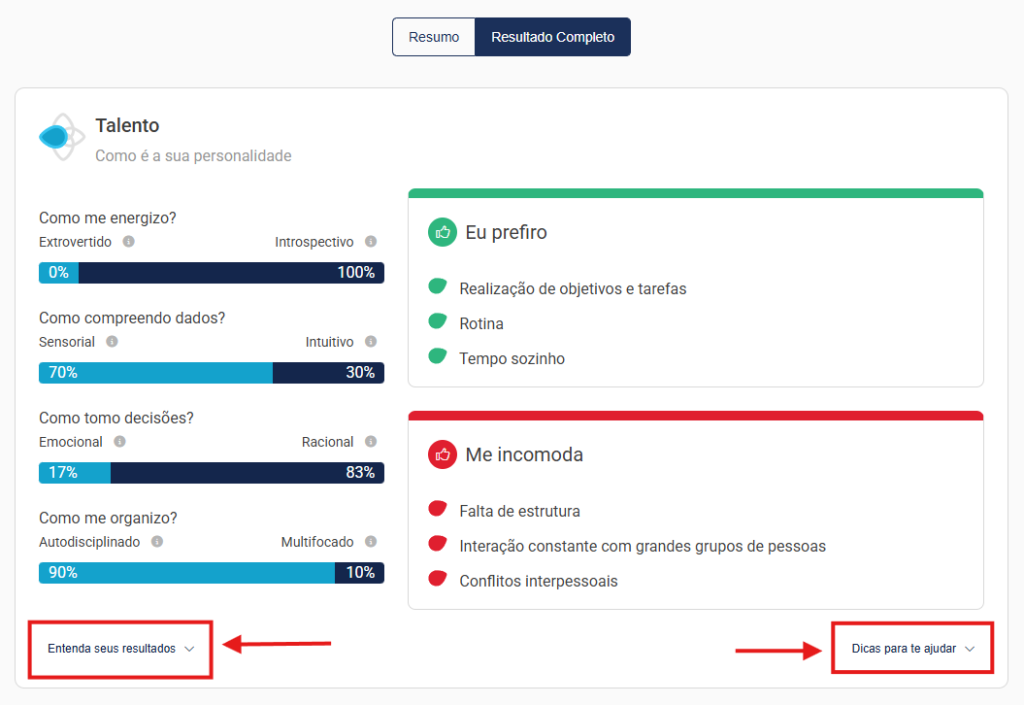The image size is (1024, 705).
Task: Select the Resultado Completo tab
Action: [552, 37]
